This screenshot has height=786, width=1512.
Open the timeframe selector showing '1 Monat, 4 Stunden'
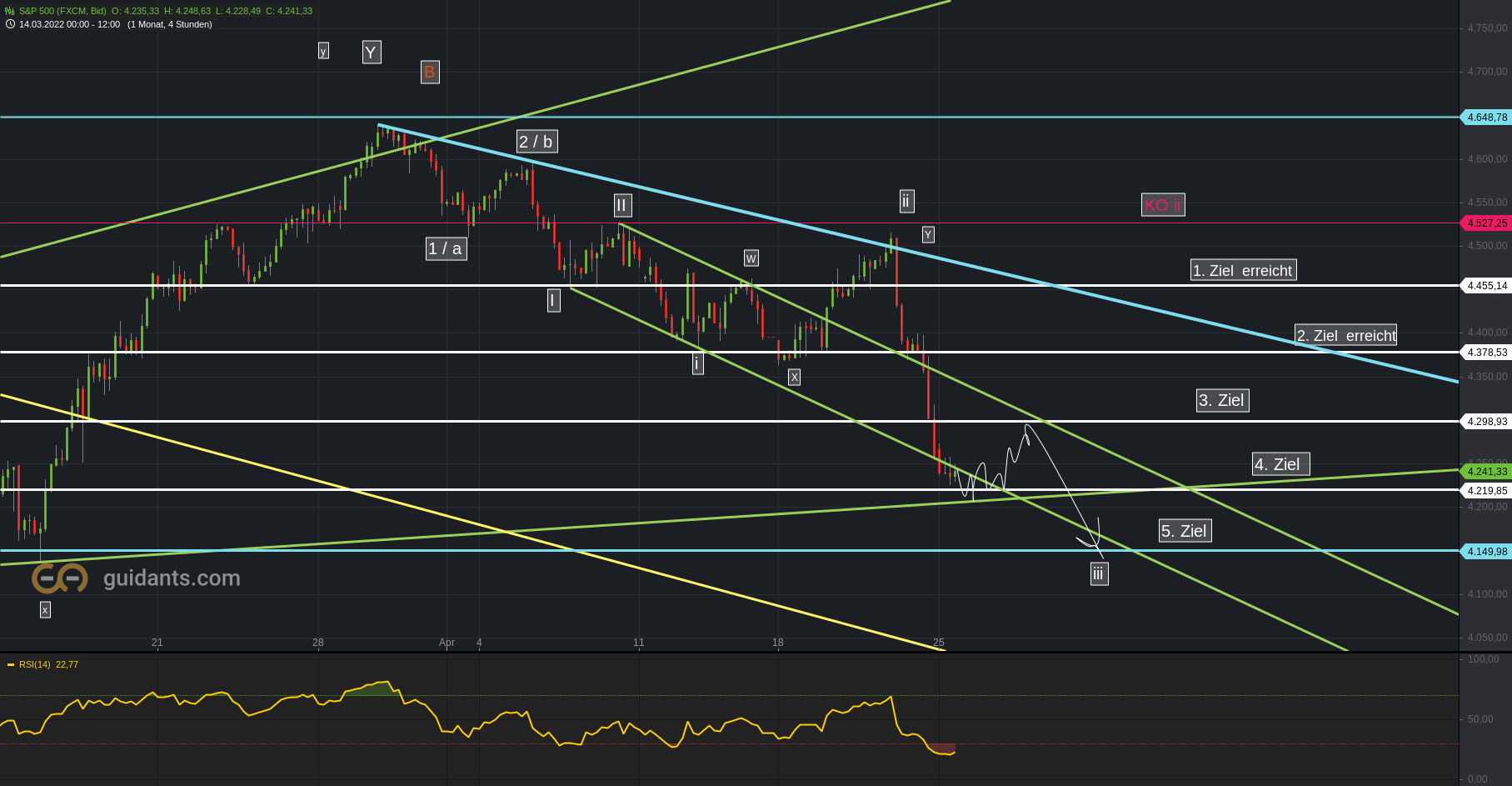[x=167, y=25]
